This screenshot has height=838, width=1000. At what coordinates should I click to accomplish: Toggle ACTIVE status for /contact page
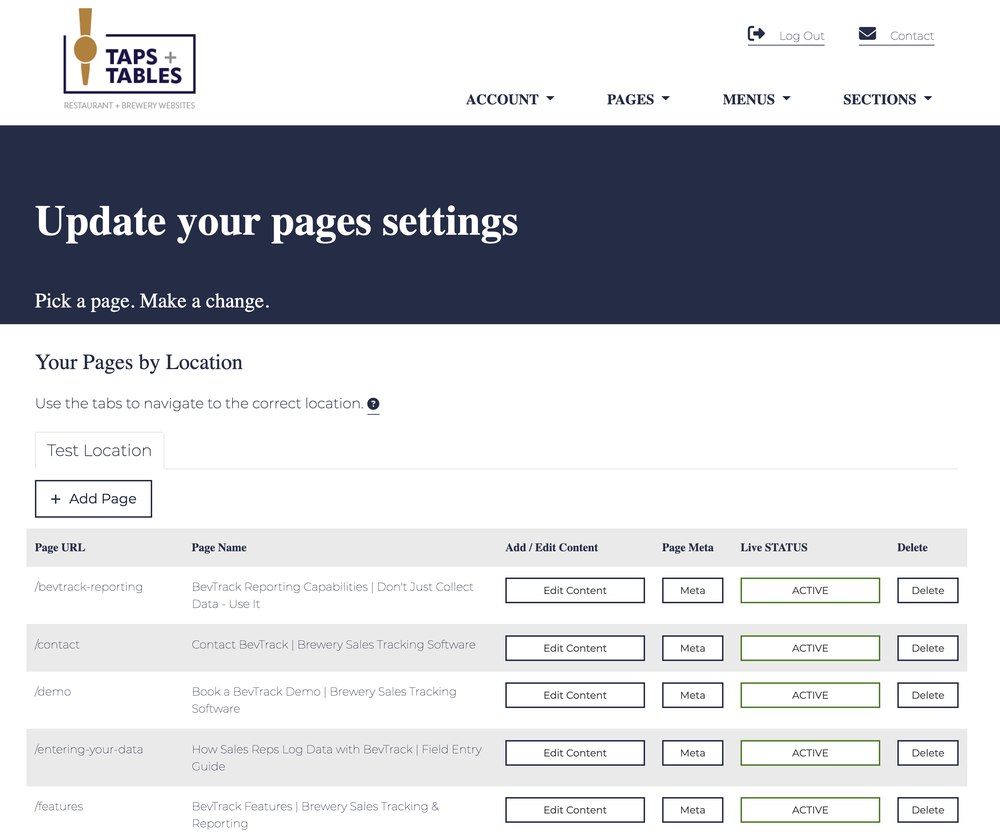810,648
